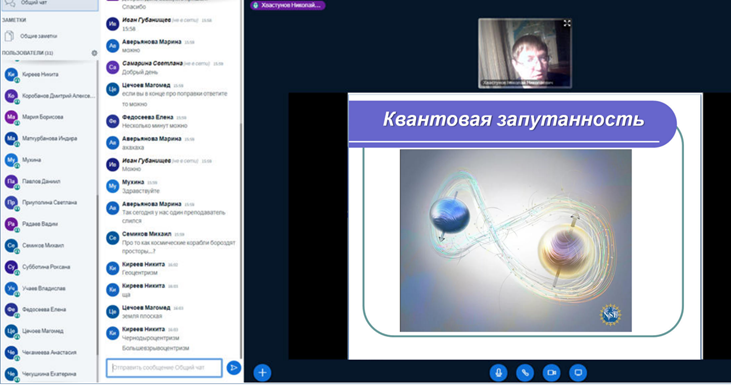
Task: Click the Квантовая запутанность slide image
Action: pyautogui.click(x=516, y=241)
